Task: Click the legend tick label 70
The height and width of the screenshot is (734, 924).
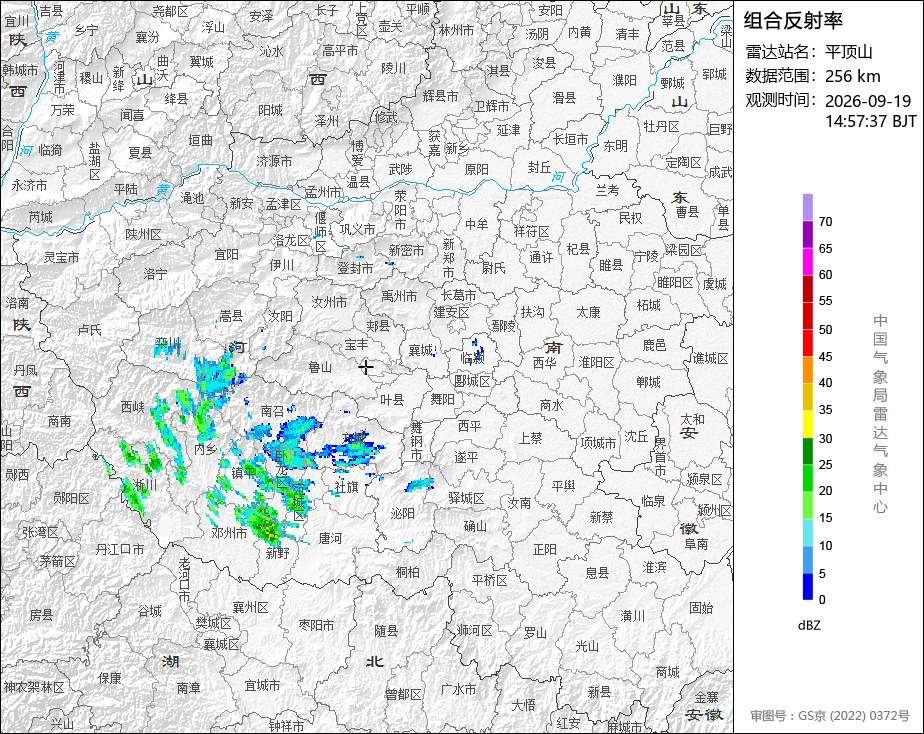Action: (x=826, y=221)
